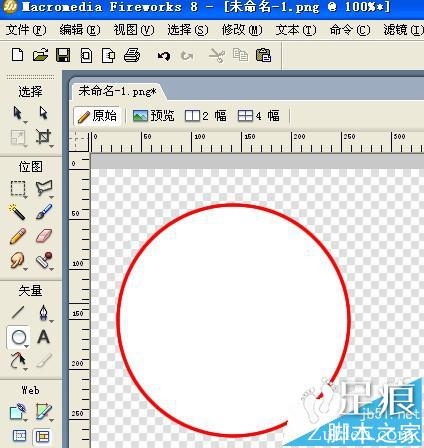
Task: Select the Brush tool
Action: [44, 212]
